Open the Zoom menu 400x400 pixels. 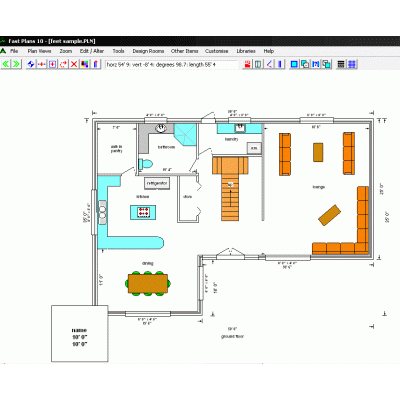coord(66,51)
